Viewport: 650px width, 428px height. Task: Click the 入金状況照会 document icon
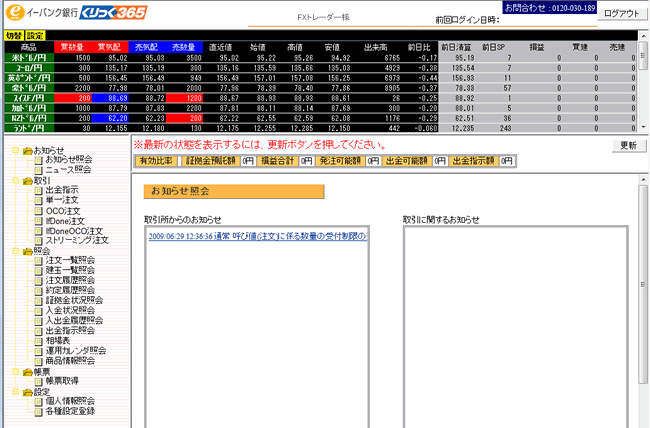(x=39, y=311)
